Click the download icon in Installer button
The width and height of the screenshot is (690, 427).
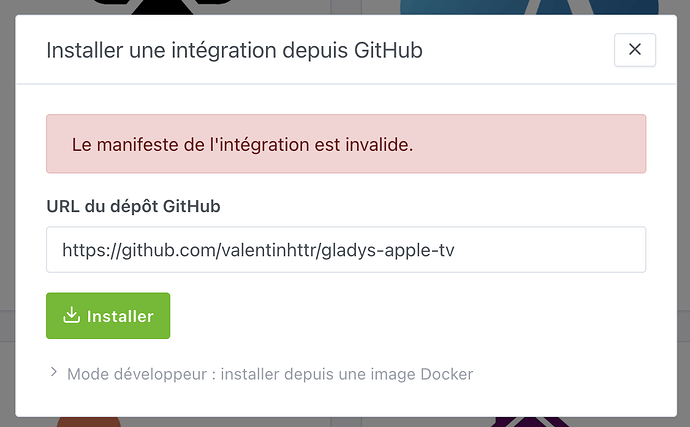coord(71,315)
